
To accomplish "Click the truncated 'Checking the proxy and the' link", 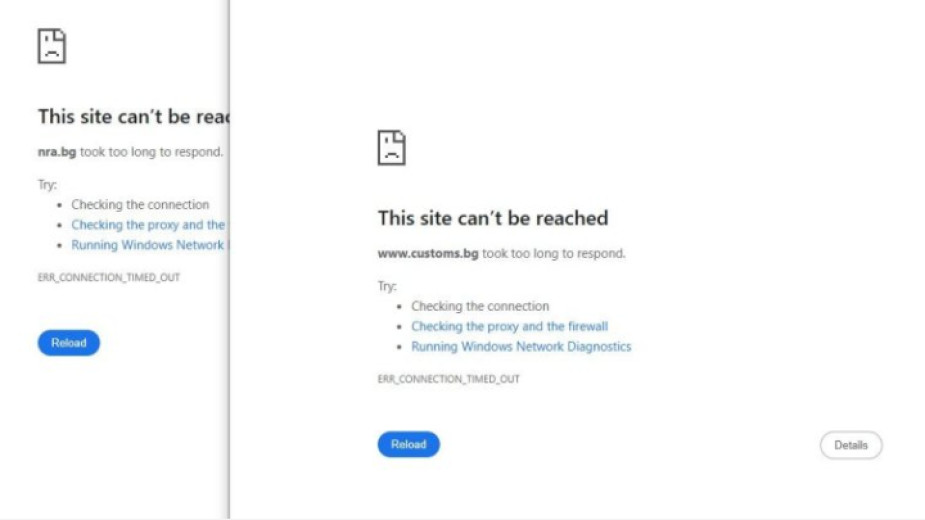I will [148, 225].
